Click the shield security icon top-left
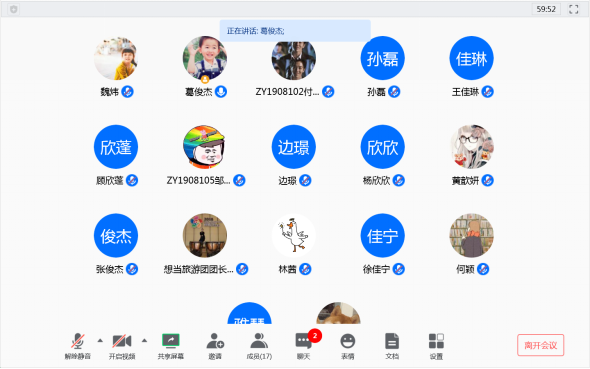590x369 pixels. pyautogui.click(x=14, y=9)
